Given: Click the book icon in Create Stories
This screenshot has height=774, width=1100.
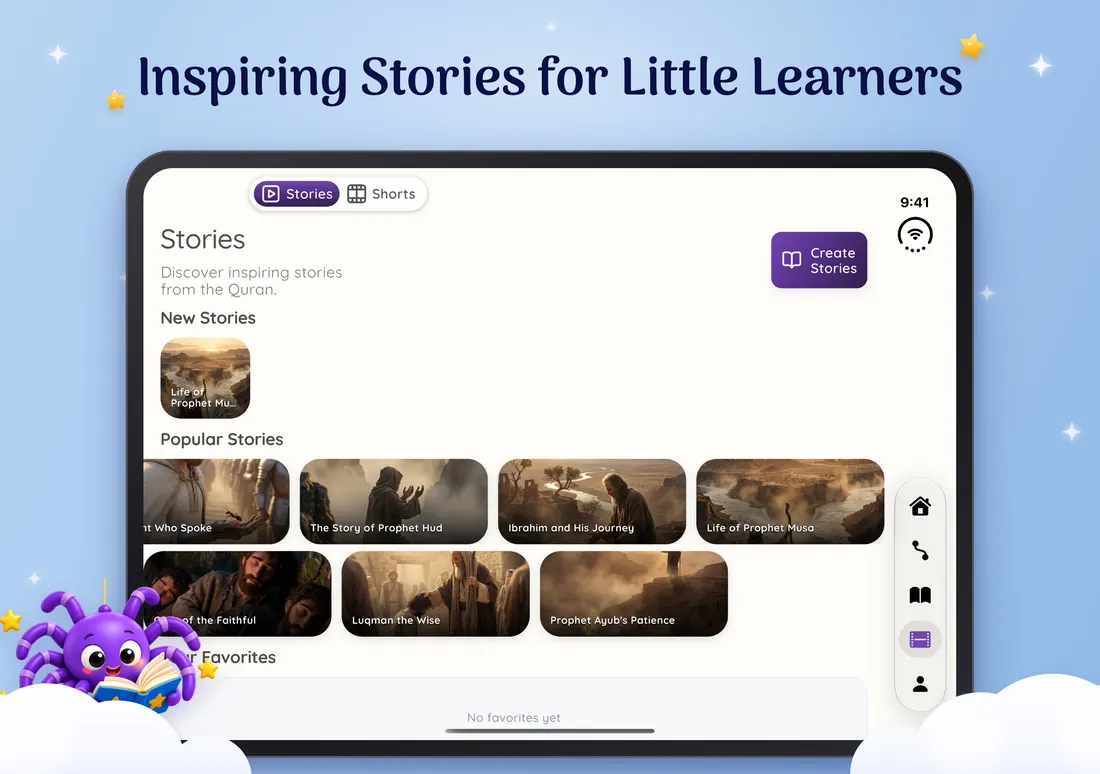Looking at the screenshot, I should pyautogui.click(x=791, y=260).
